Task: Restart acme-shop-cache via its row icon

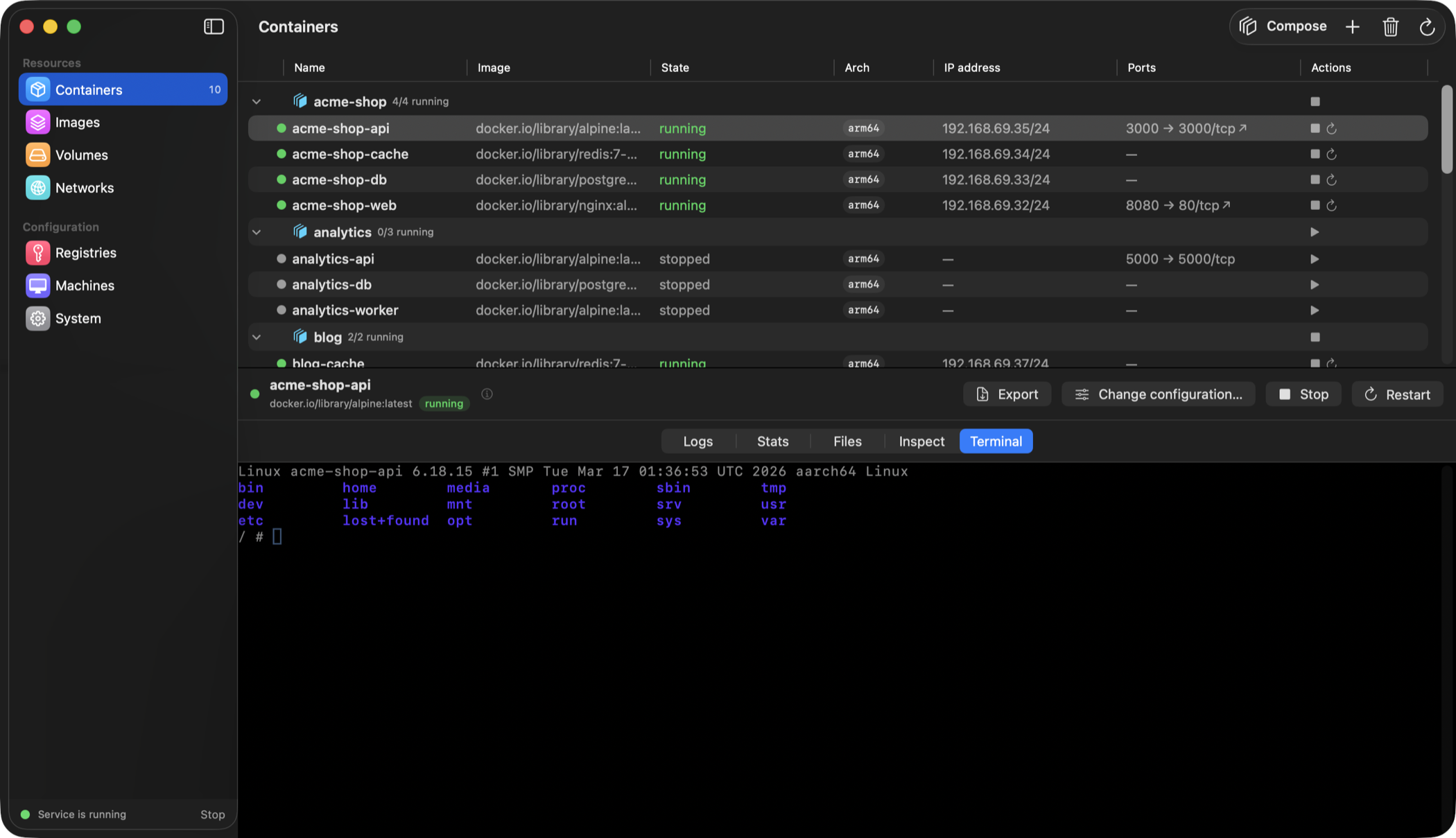Action: pyautogui.click(x=1331, y=154)
